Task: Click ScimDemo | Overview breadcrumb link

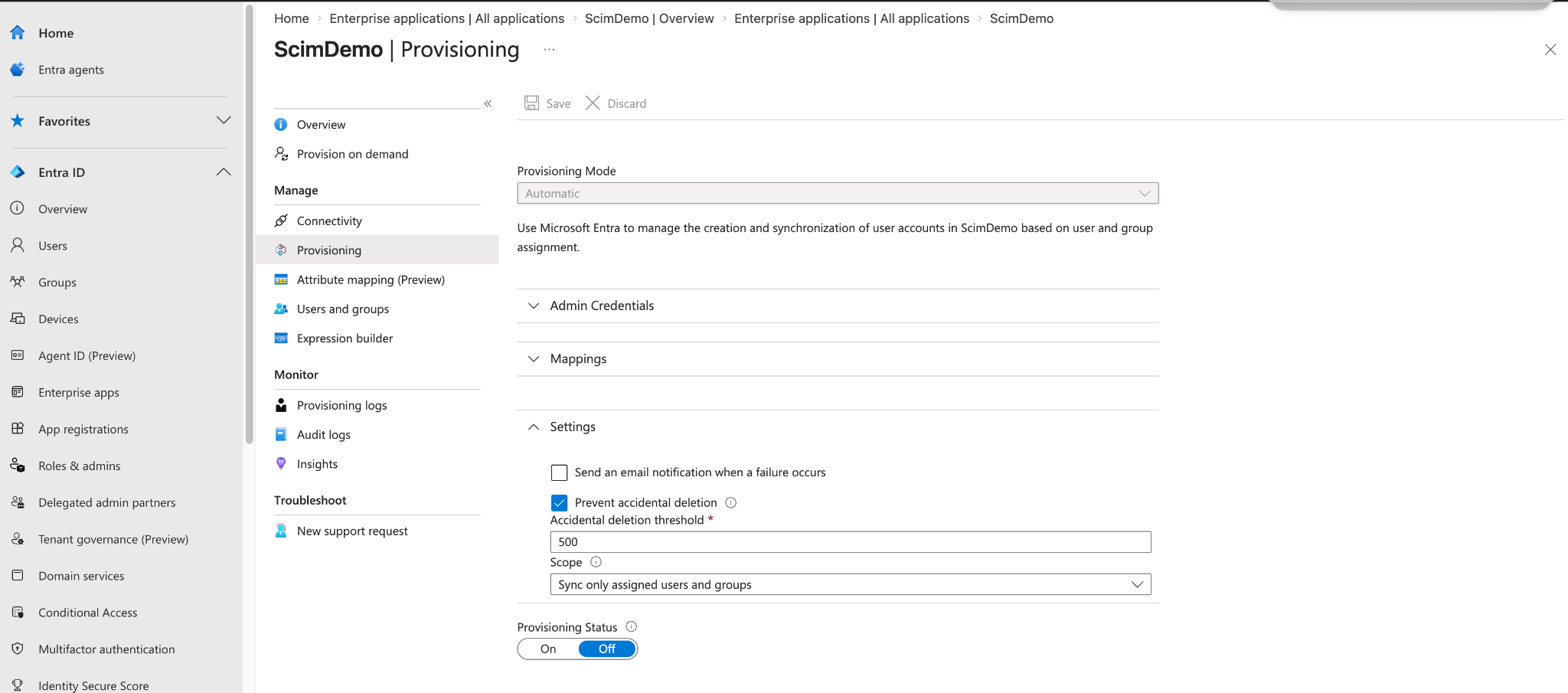Action: 649,18
